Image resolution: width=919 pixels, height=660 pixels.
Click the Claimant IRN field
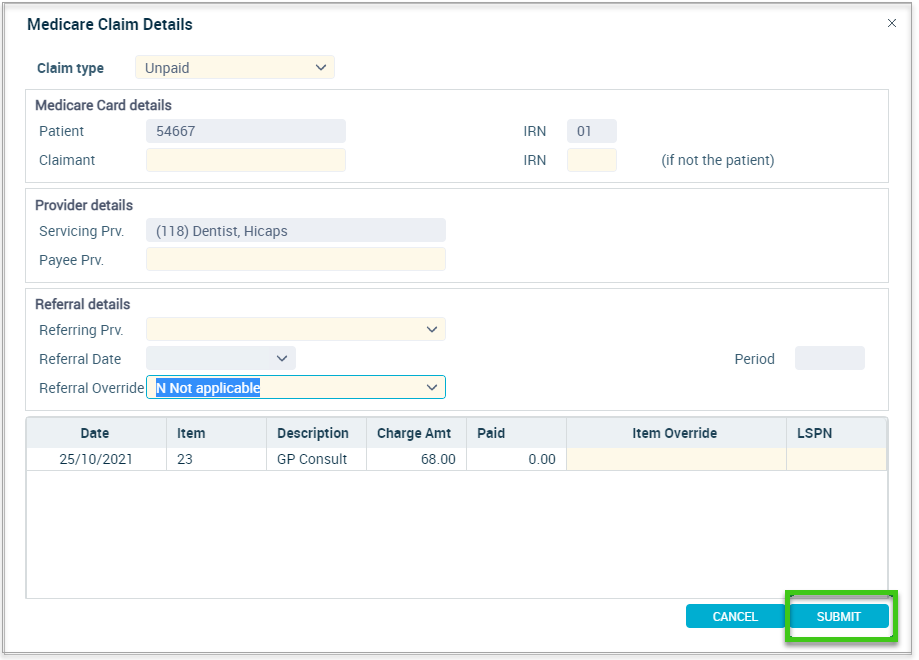(x=592, y=160)
